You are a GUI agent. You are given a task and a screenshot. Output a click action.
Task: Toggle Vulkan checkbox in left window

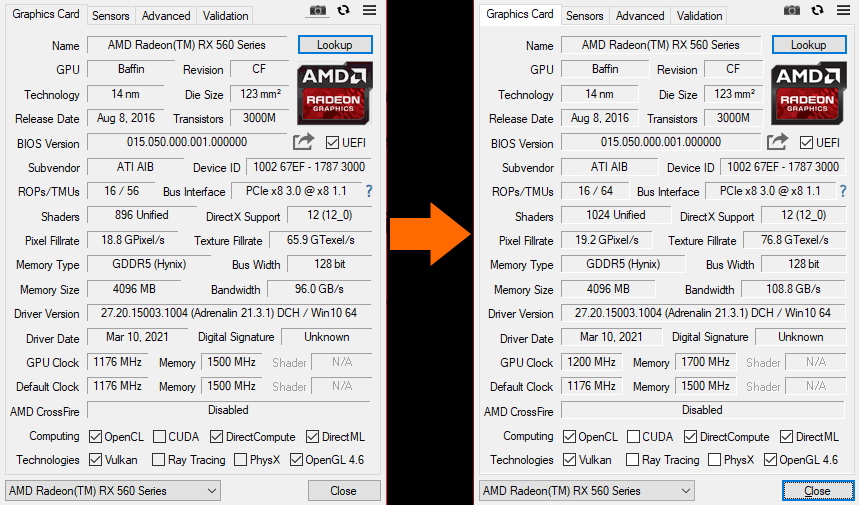tap(95, 460)
